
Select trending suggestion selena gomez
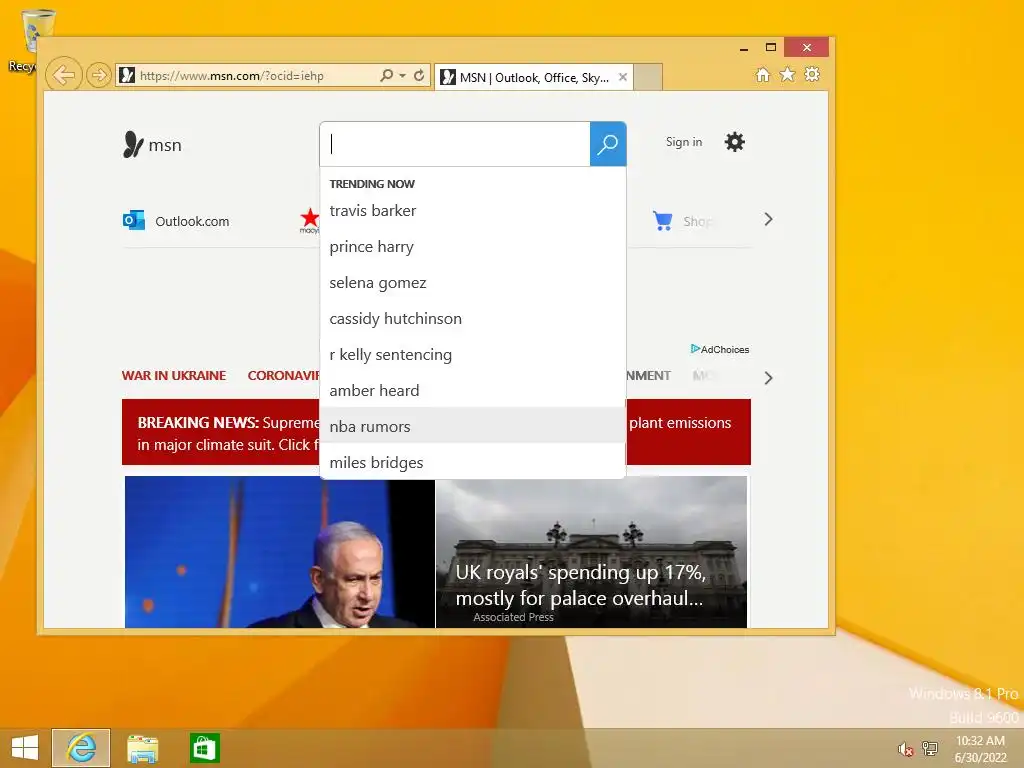(x=473, y=282)
